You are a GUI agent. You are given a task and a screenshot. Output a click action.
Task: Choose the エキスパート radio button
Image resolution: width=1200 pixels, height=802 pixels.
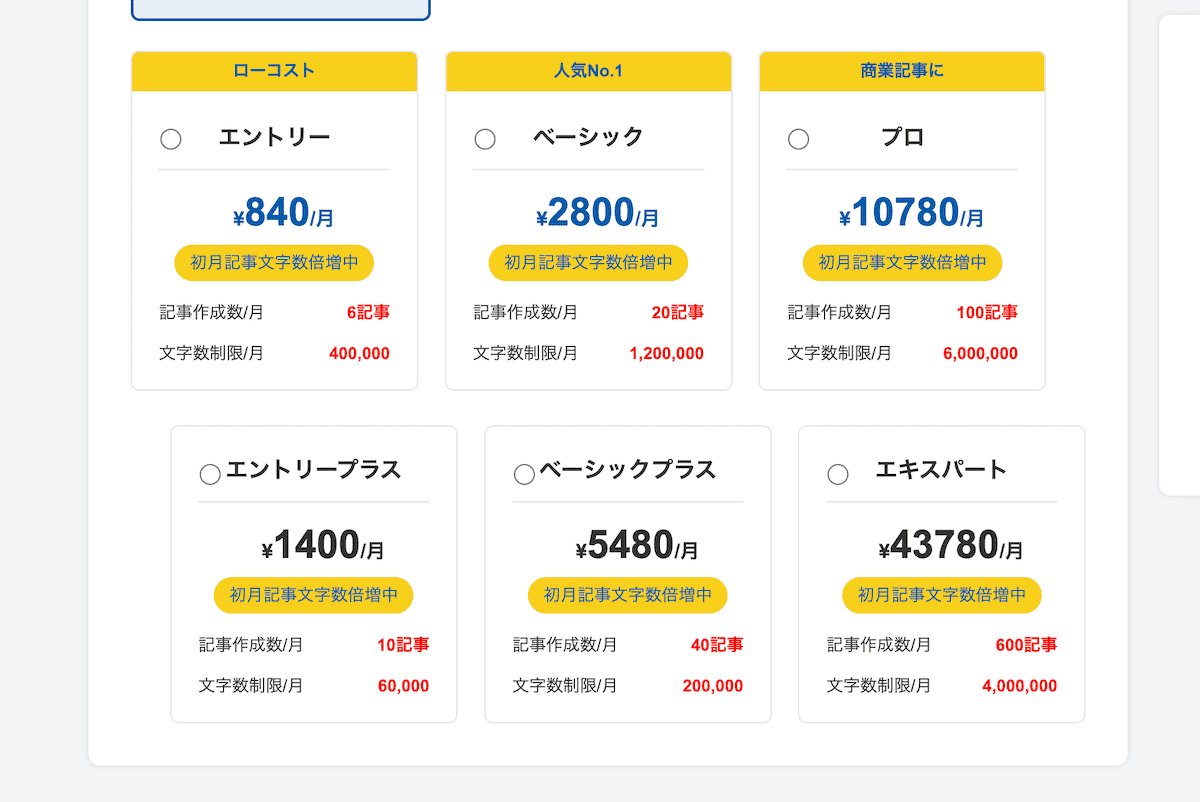click(838, 474)
